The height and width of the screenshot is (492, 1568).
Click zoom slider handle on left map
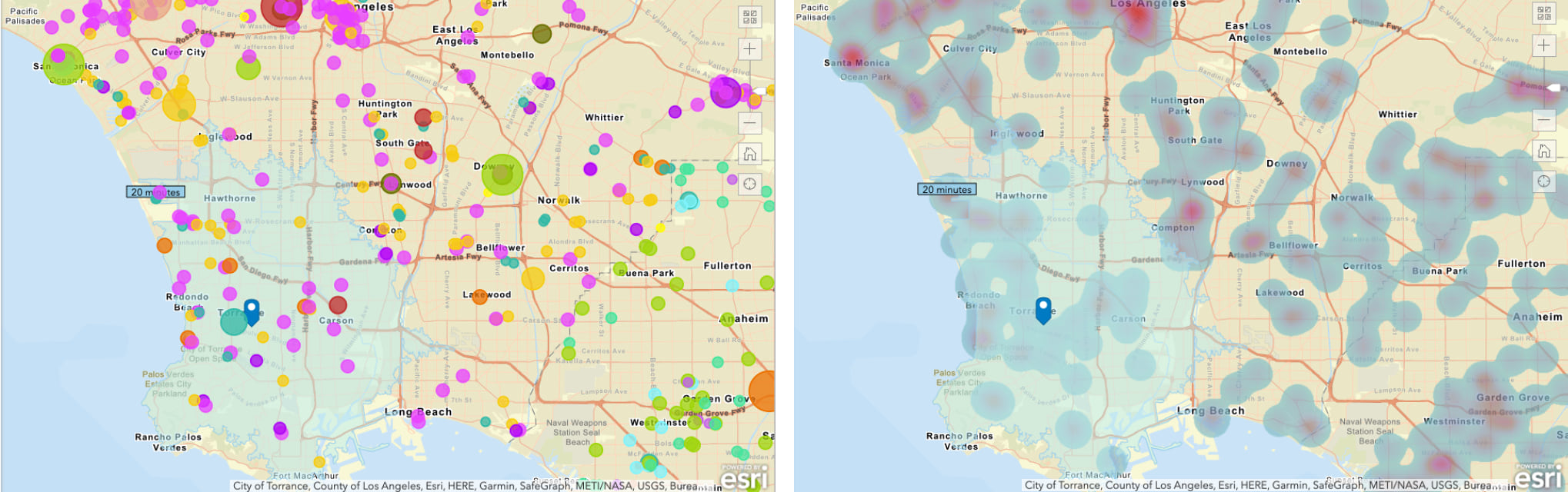[x=759, y=91]
